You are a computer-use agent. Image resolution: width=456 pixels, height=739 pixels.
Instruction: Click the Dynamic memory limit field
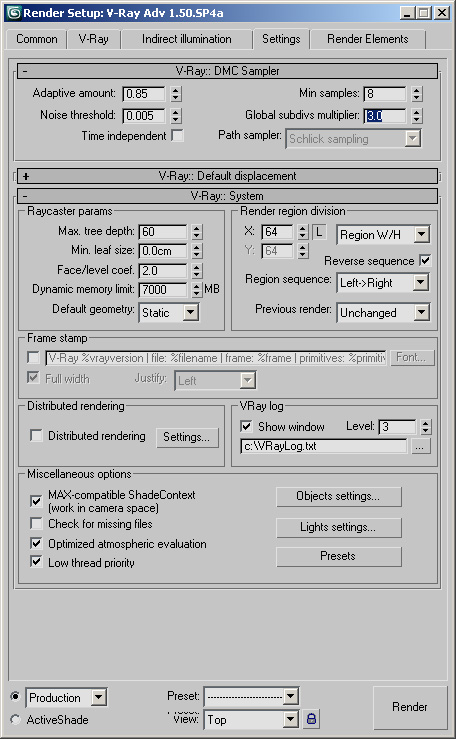(x=163, y=289)
